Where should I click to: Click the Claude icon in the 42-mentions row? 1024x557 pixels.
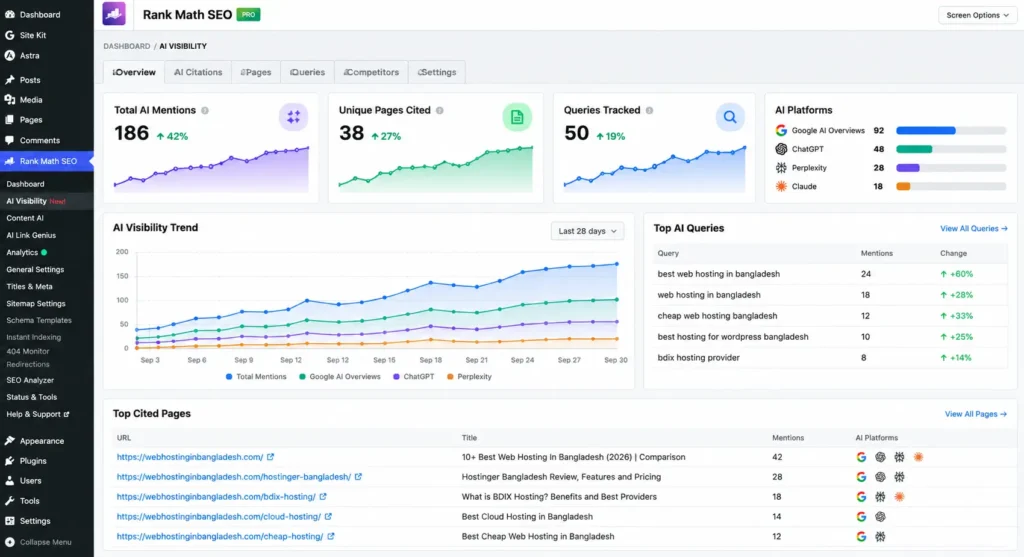pos(918,457)
